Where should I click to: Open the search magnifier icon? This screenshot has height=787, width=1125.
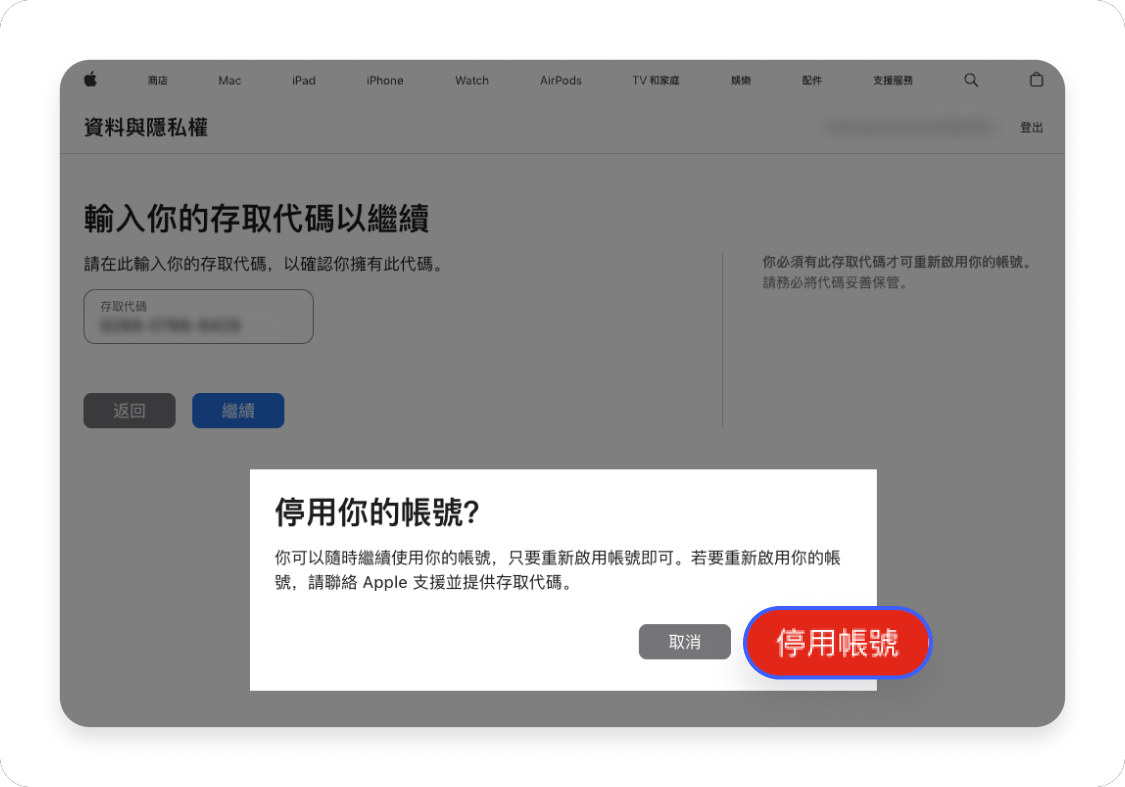(x=971, y=80)
